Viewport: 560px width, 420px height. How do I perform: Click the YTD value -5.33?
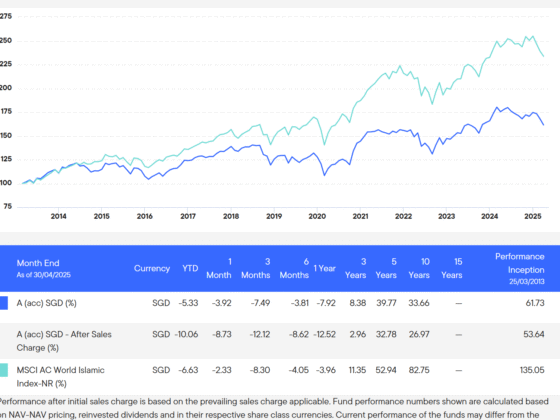(188, 303)
